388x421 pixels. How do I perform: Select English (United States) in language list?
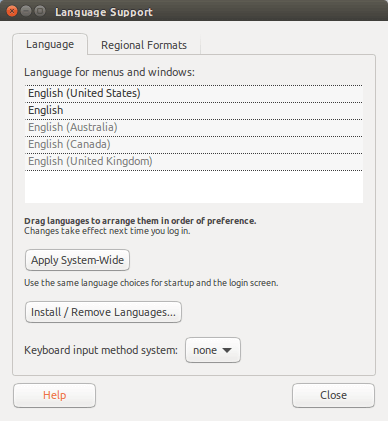tap(194, 93)
